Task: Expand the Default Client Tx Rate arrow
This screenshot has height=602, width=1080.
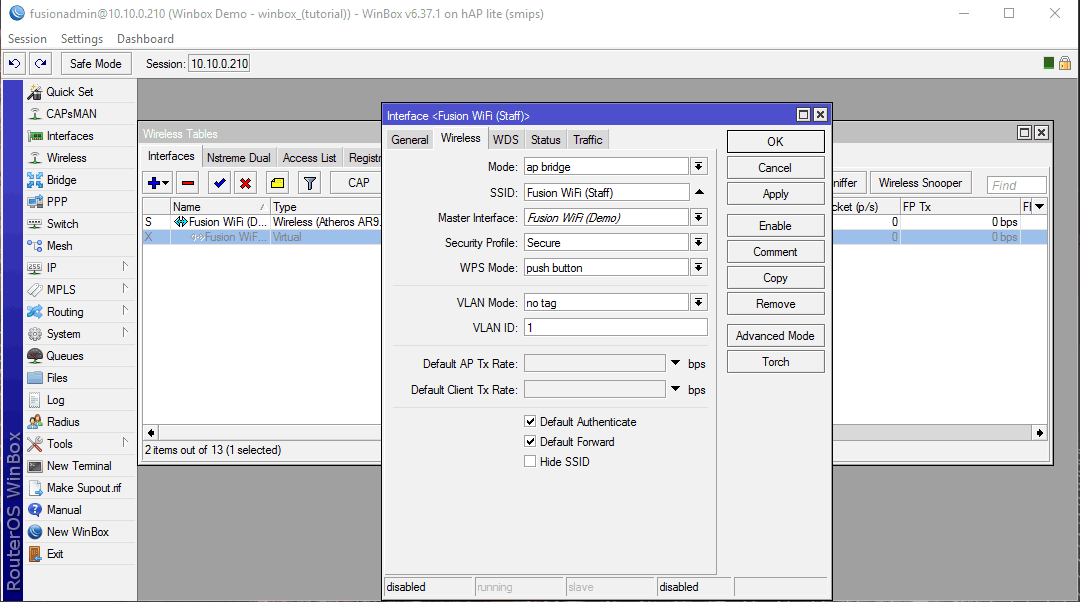Action: 676,389
